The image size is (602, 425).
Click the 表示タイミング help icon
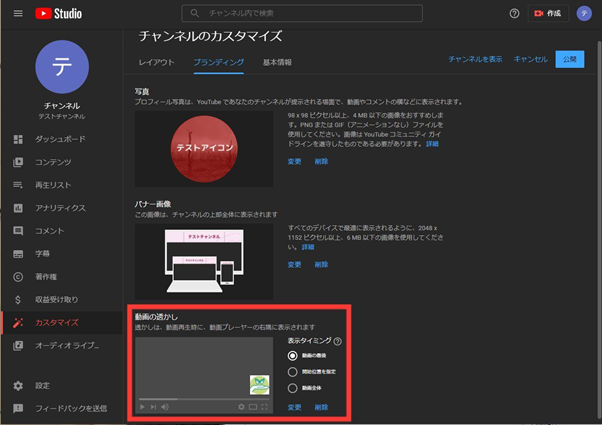coord(337,341)
